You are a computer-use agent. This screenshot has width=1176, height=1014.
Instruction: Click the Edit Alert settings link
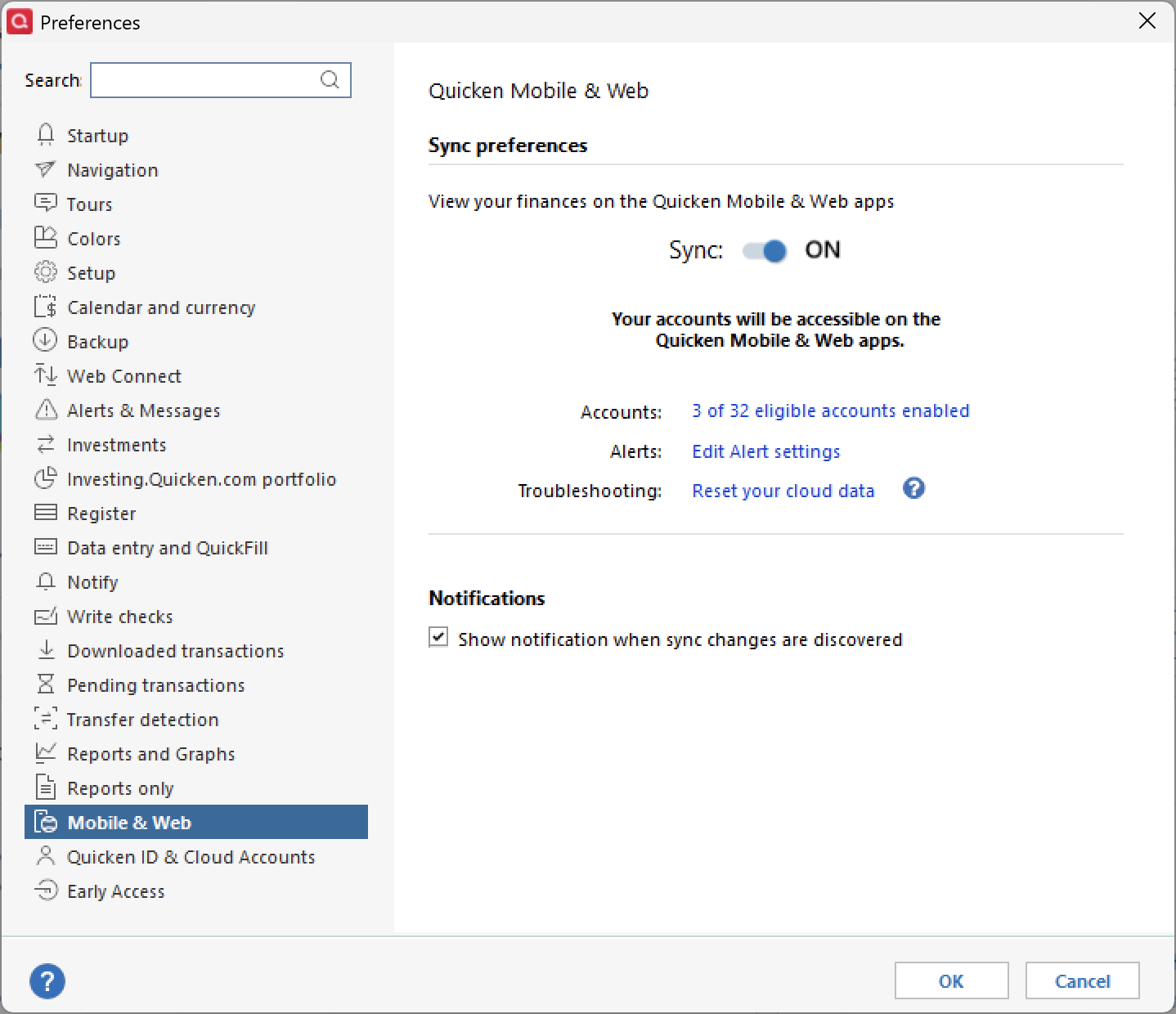(765, 451)
